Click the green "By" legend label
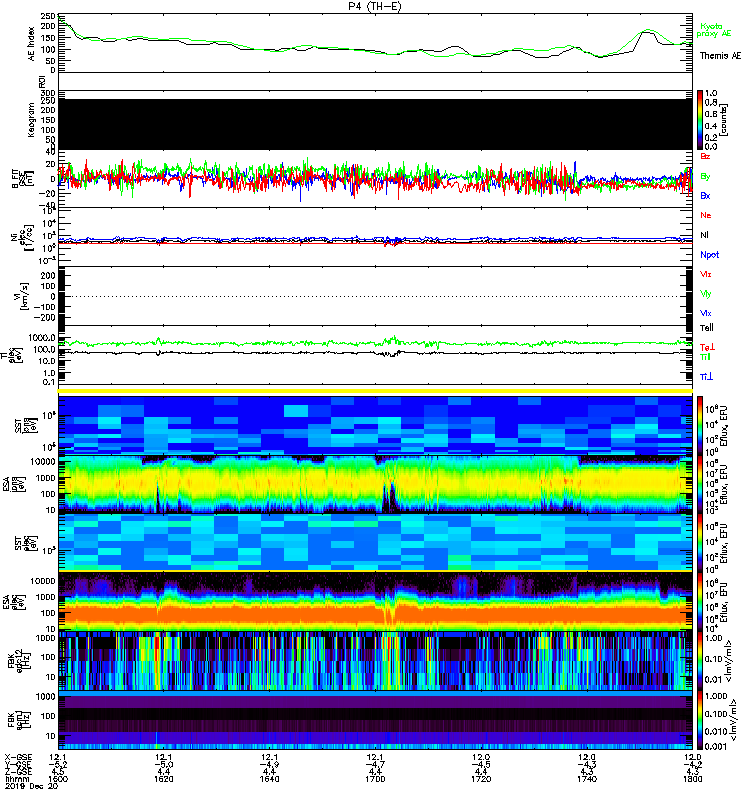 pos(705,177)
